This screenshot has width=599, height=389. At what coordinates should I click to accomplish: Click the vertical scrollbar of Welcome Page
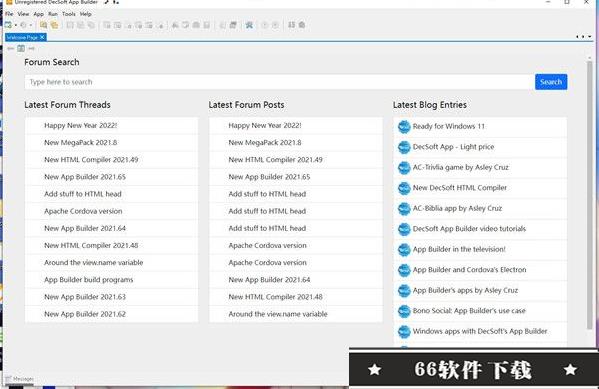tap(589, 194)
